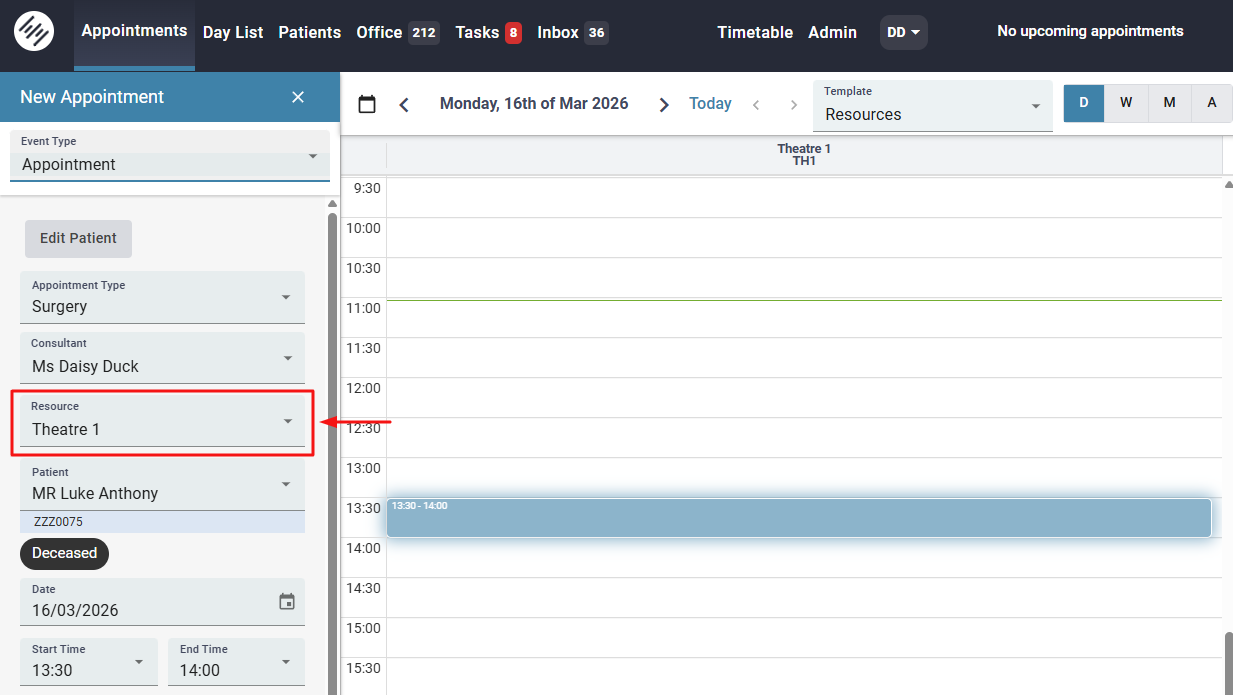Open the Inbox with 36 items
1233x695 pixels.
(x=572, y=32)
